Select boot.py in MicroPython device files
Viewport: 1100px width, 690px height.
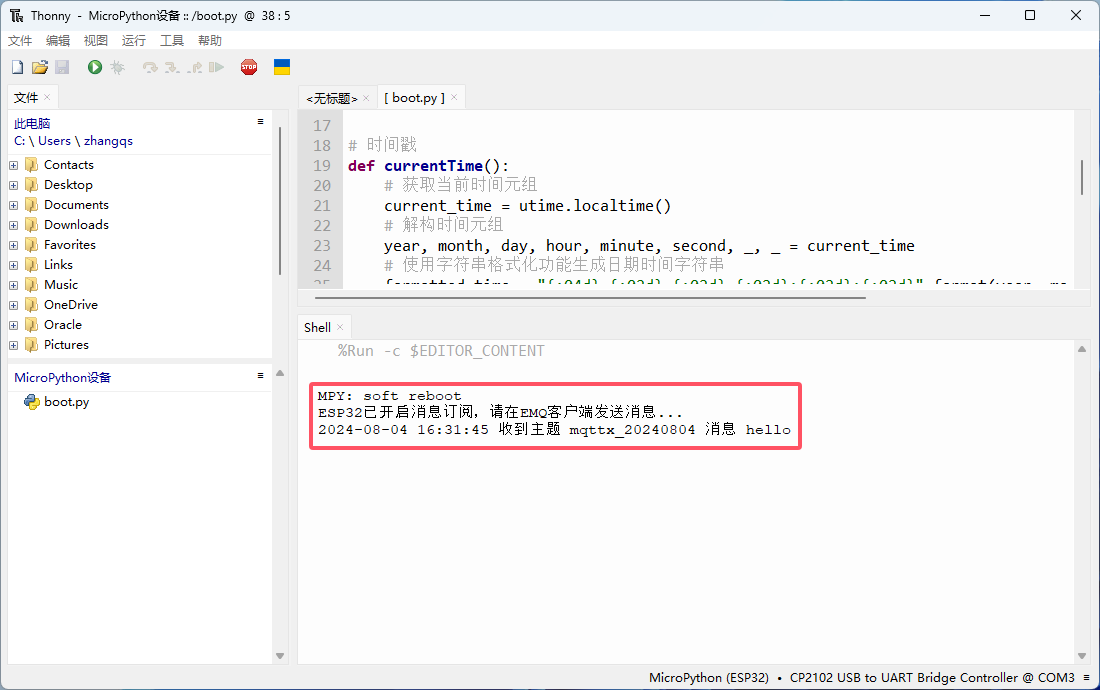pyautogui.click(x=66, y=402)
